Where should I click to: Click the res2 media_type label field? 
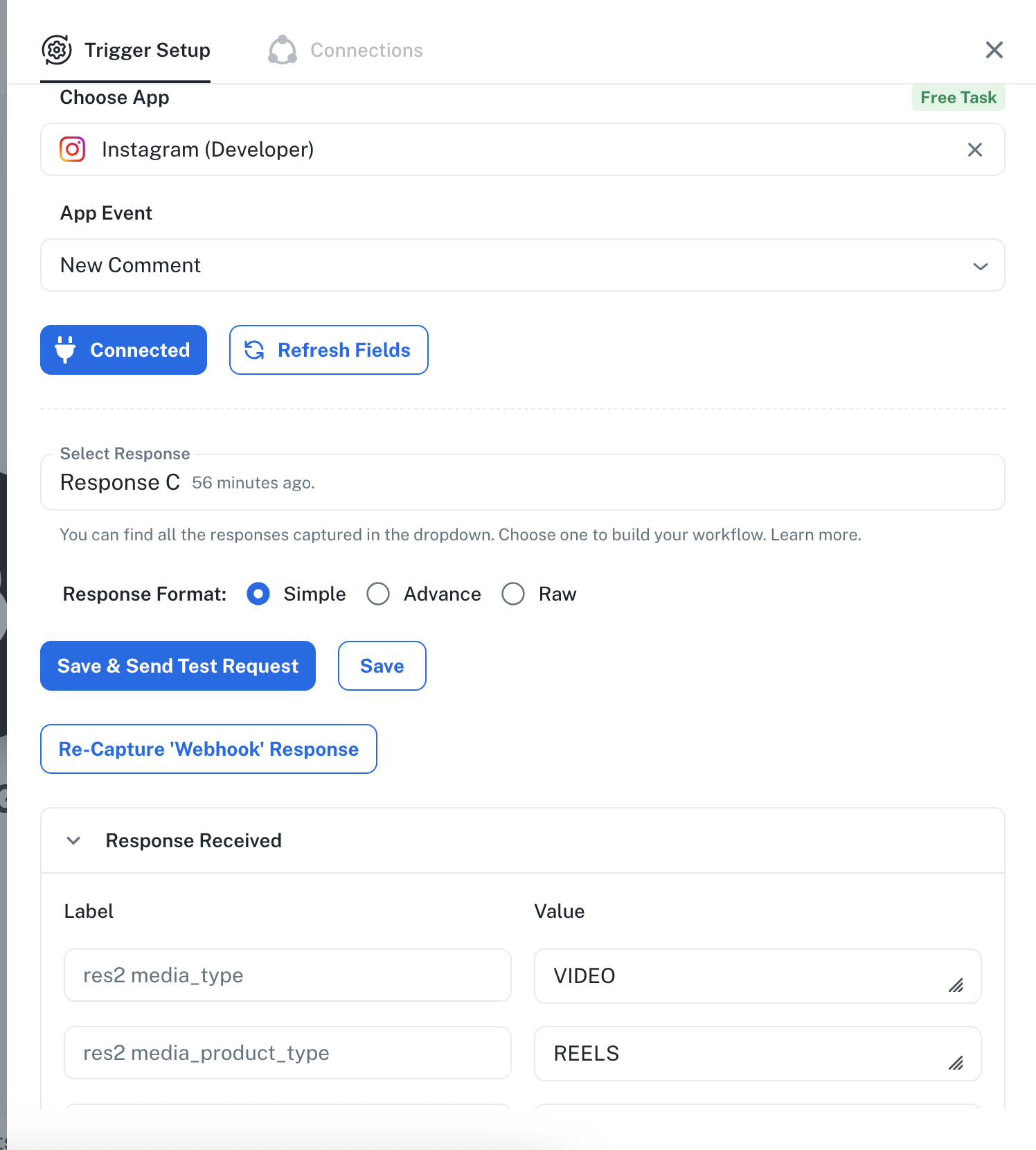287,975
